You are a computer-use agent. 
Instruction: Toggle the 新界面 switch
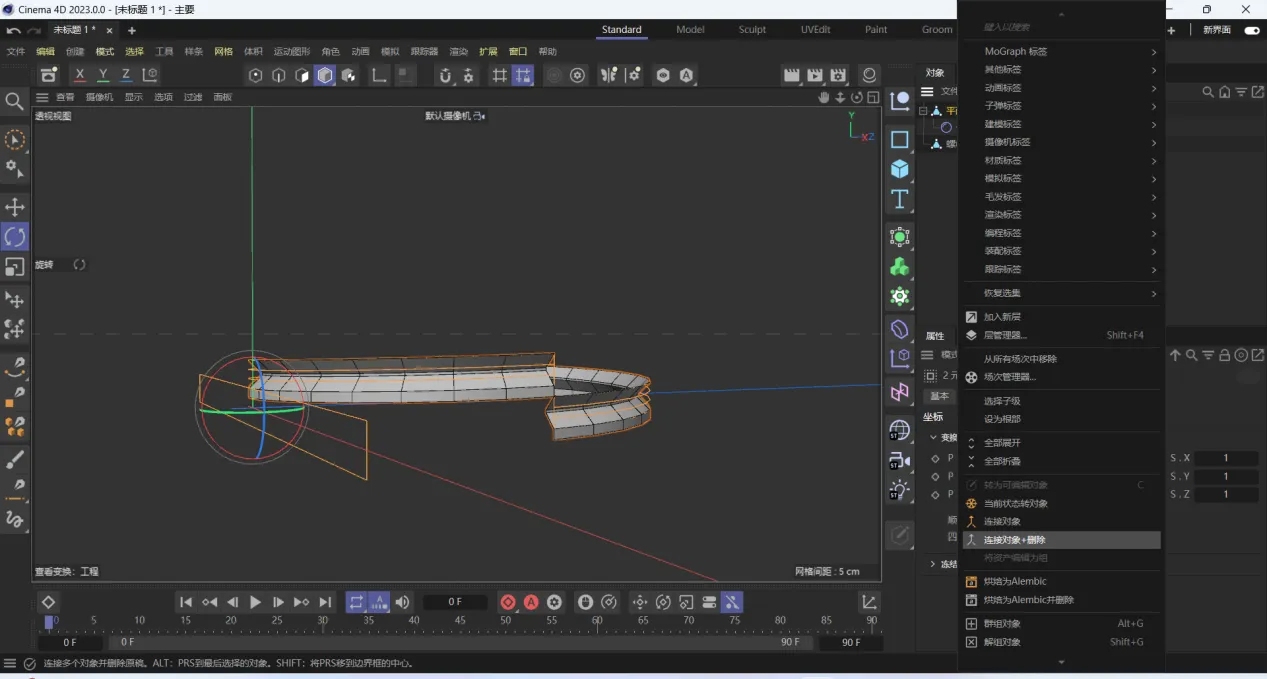[x=1251, y=30]
